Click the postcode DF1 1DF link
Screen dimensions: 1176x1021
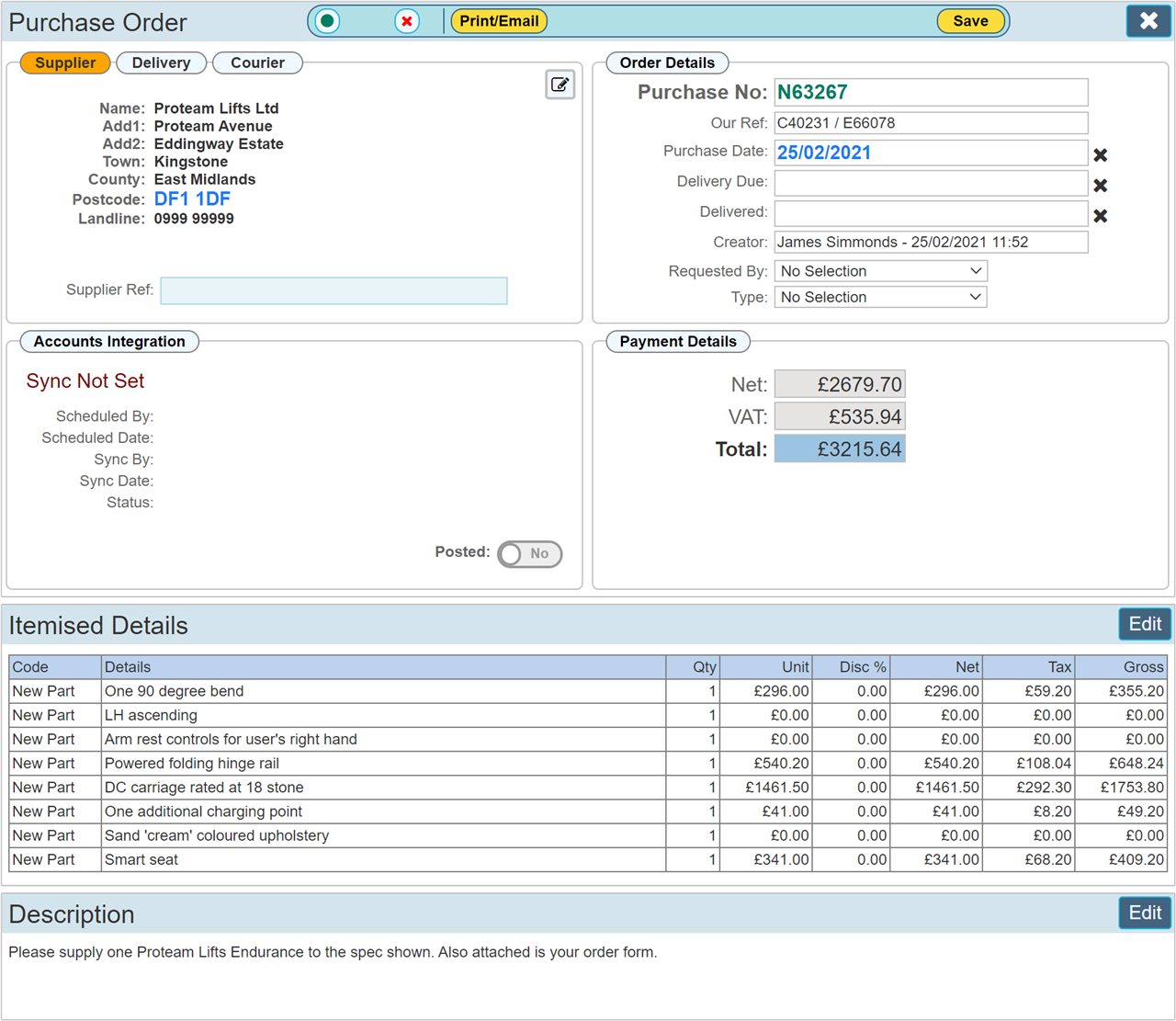192,199
